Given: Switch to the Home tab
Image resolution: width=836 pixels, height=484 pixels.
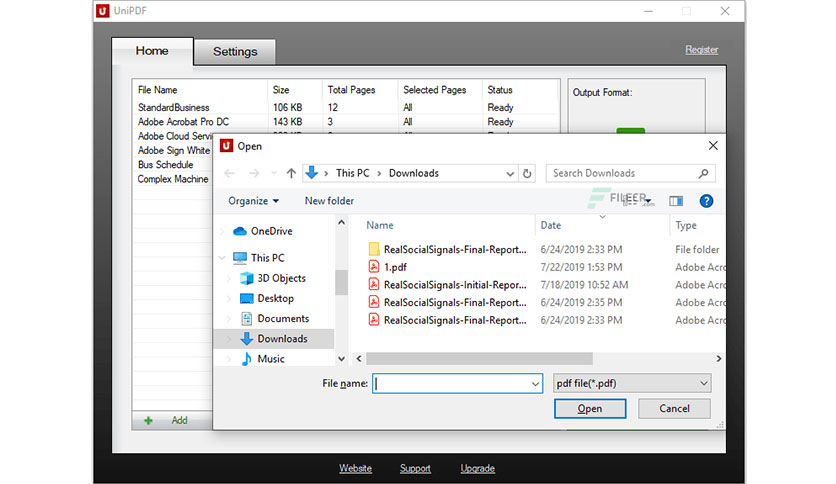Looking at the screenshot, I should point(152,51).
